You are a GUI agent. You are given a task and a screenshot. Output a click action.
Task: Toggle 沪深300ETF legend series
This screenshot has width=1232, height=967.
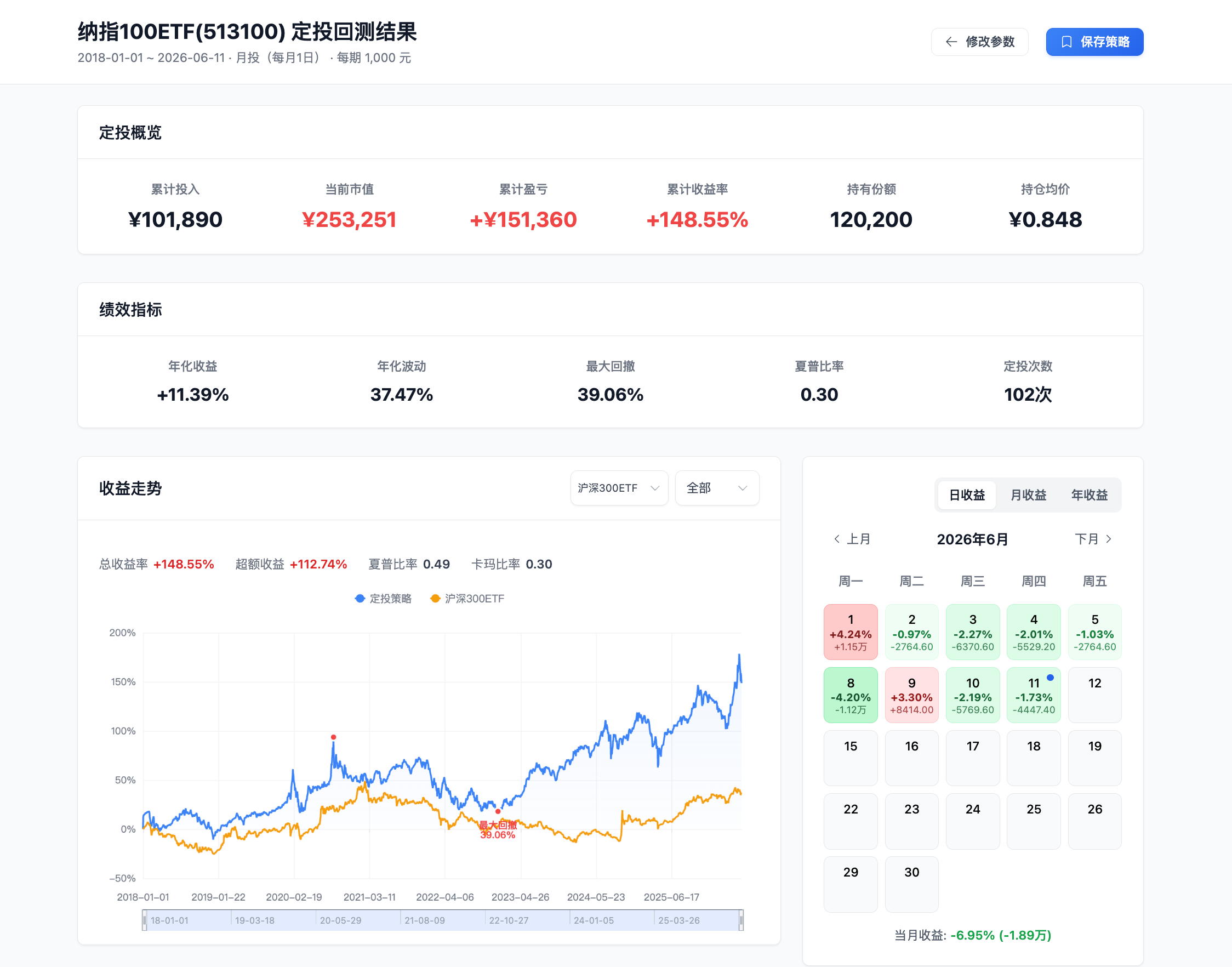coord(467,599)
